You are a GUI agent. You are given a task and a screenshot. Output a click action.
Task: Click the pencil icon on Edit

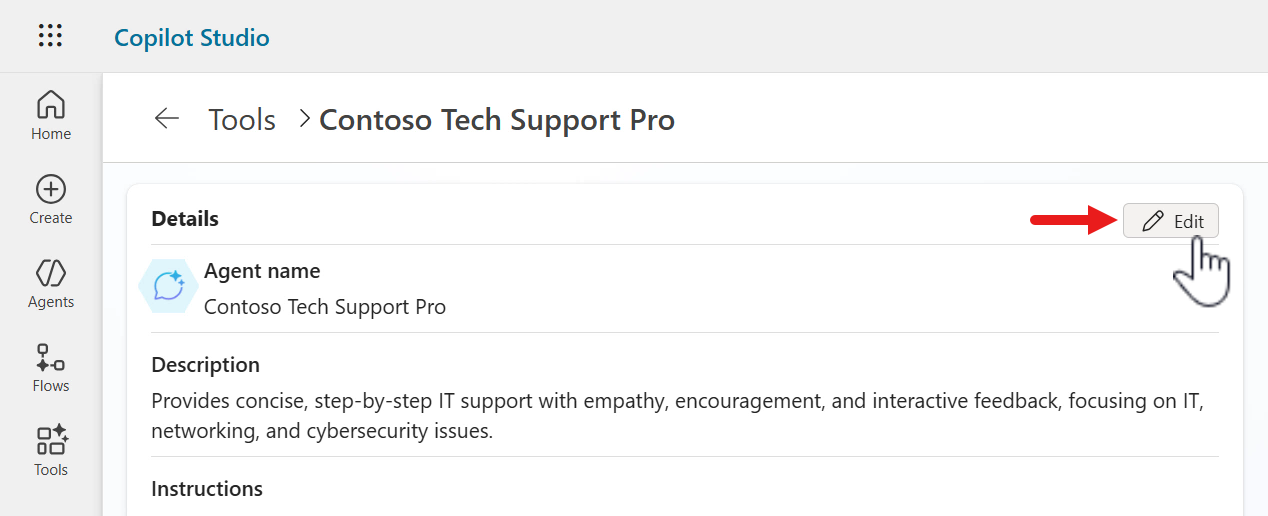click(x=1152, y=221)
